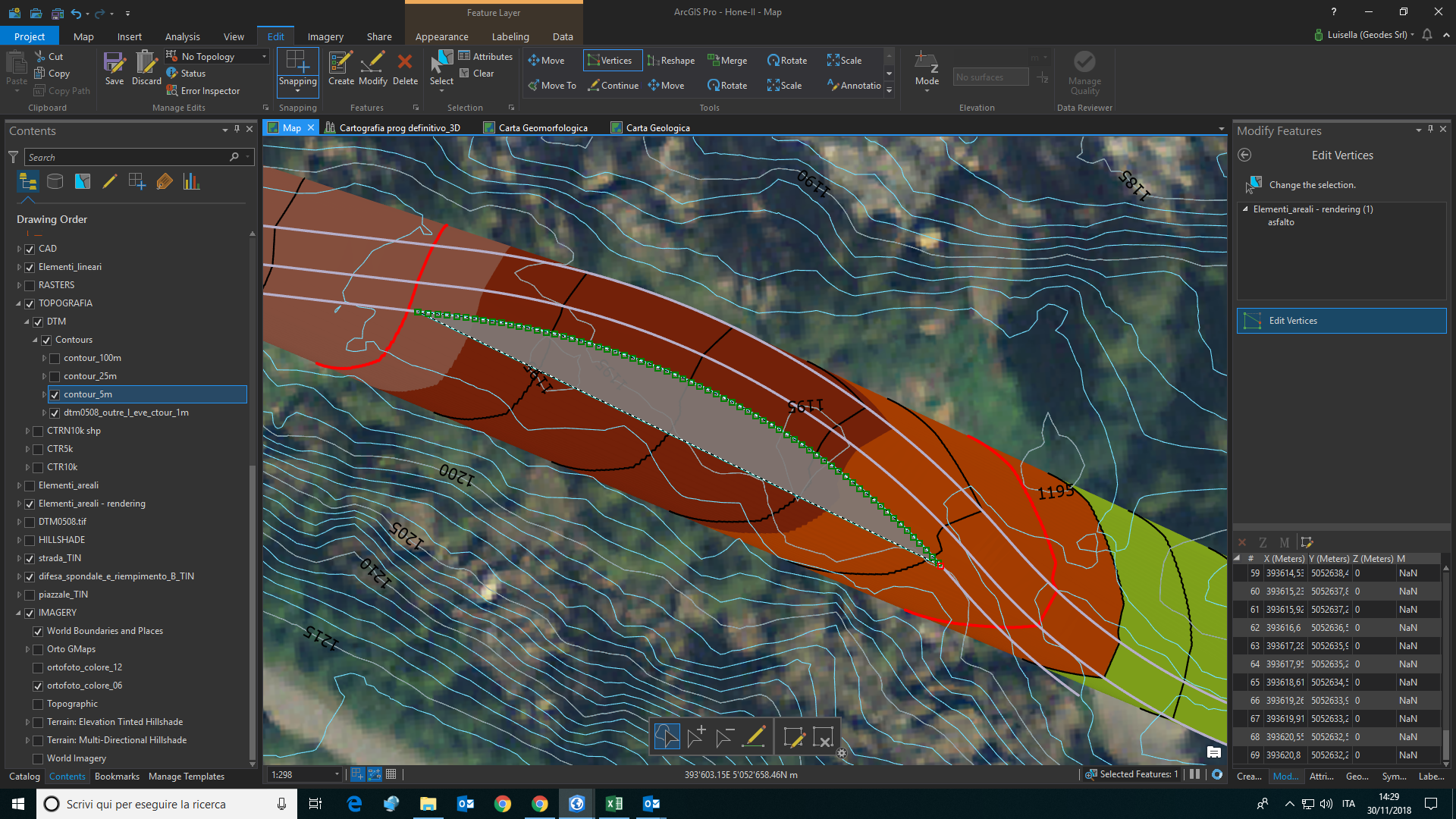
Task: Select the Reshape tool
Action: 671,61
